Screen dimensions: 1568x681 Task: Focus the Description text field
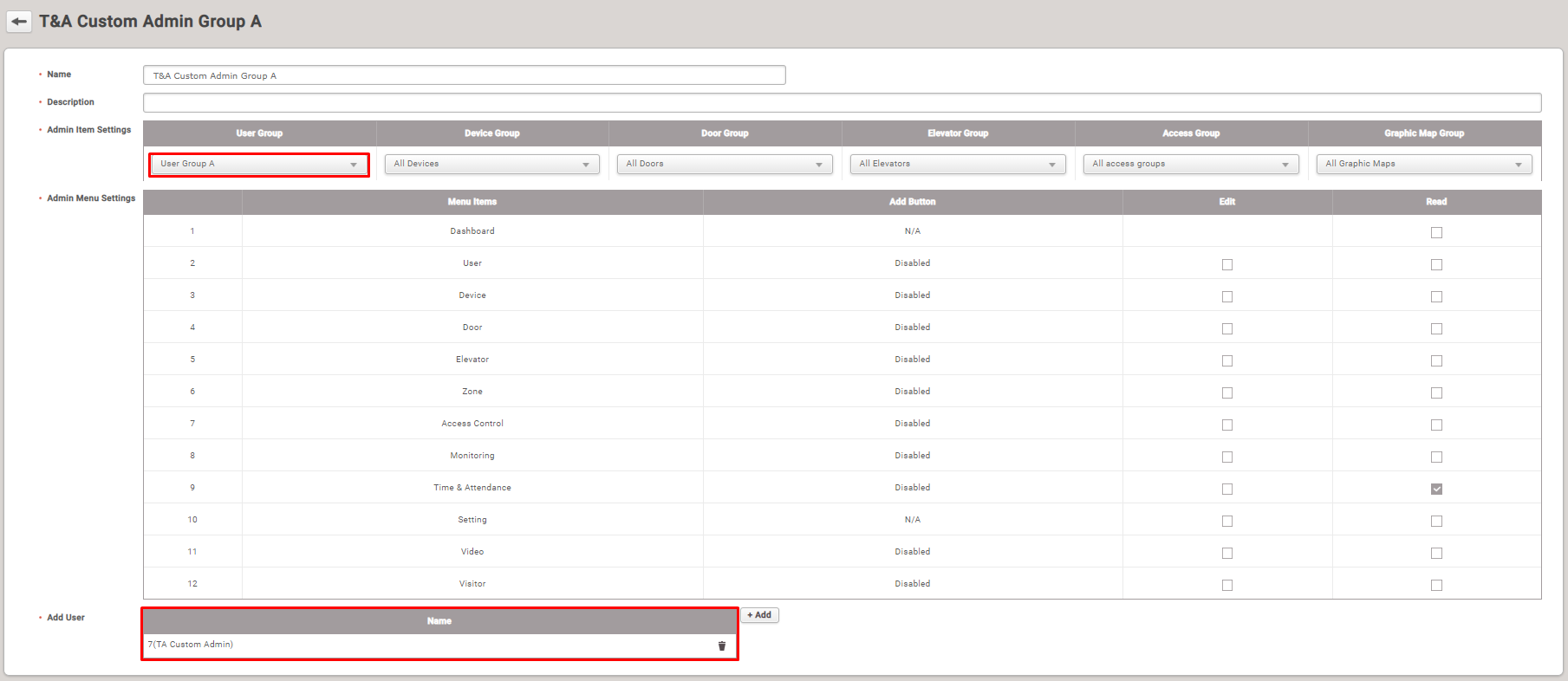point(841,103)
